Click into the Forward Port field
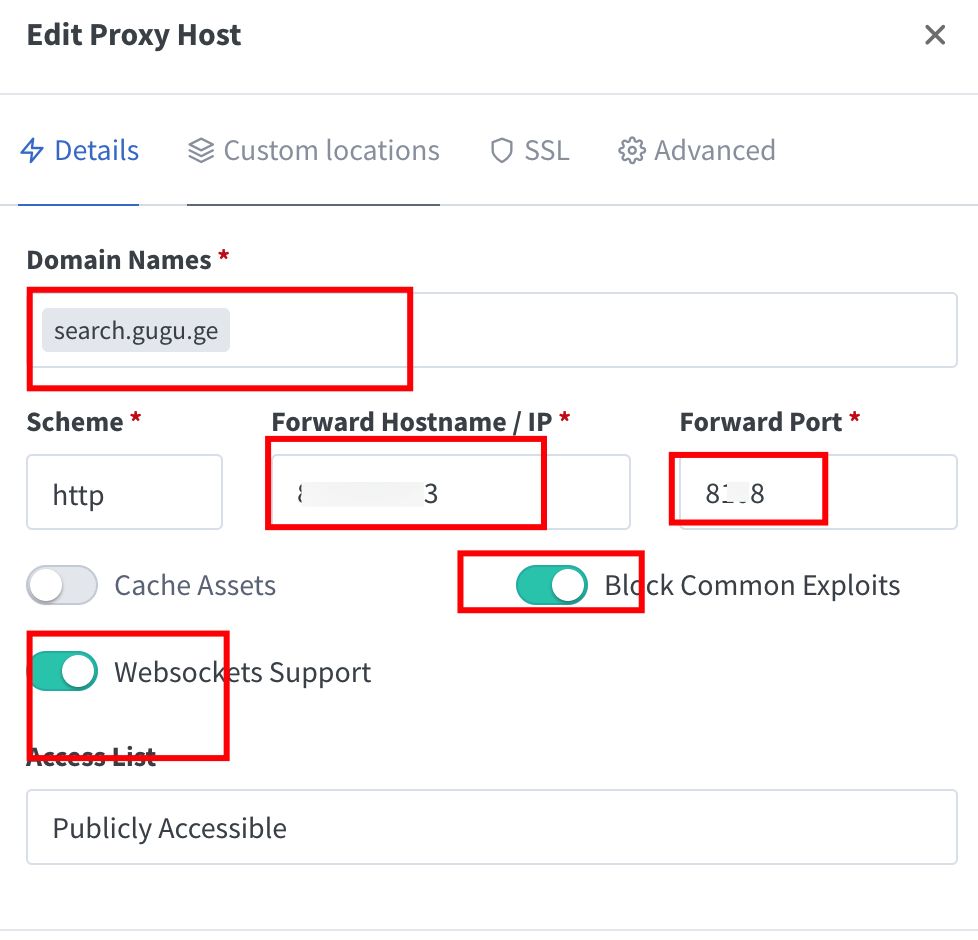This screenshot has width=978, height=940. [817, 492]
